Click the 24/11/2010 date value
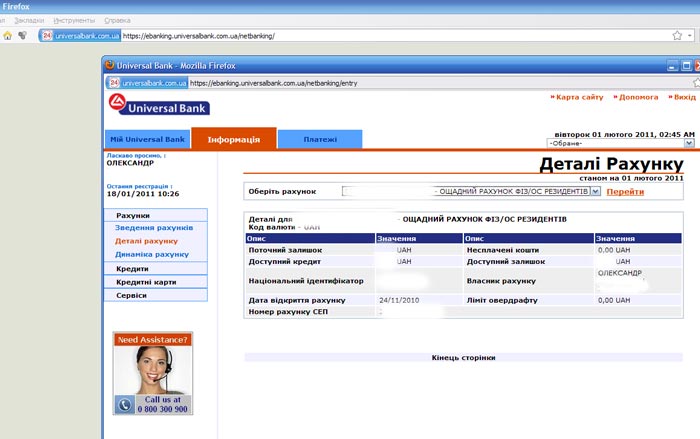The height and width of the screenshot is (439, 700). pos(399,301)
